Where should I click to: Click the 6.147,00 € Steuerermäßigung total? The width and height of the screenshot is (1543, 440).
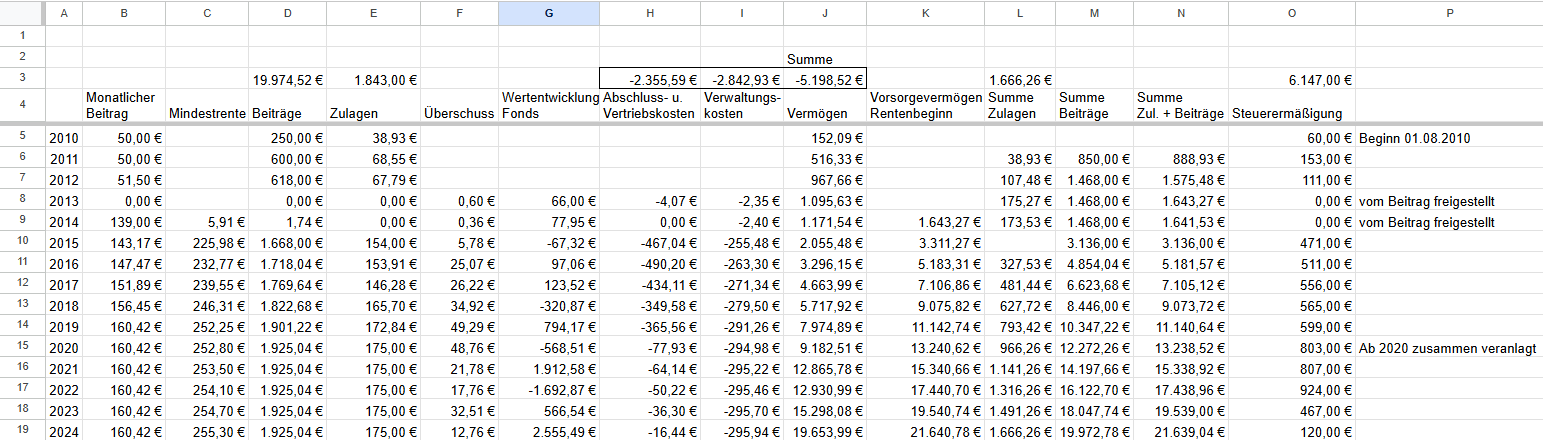(x=1291, y=80)
